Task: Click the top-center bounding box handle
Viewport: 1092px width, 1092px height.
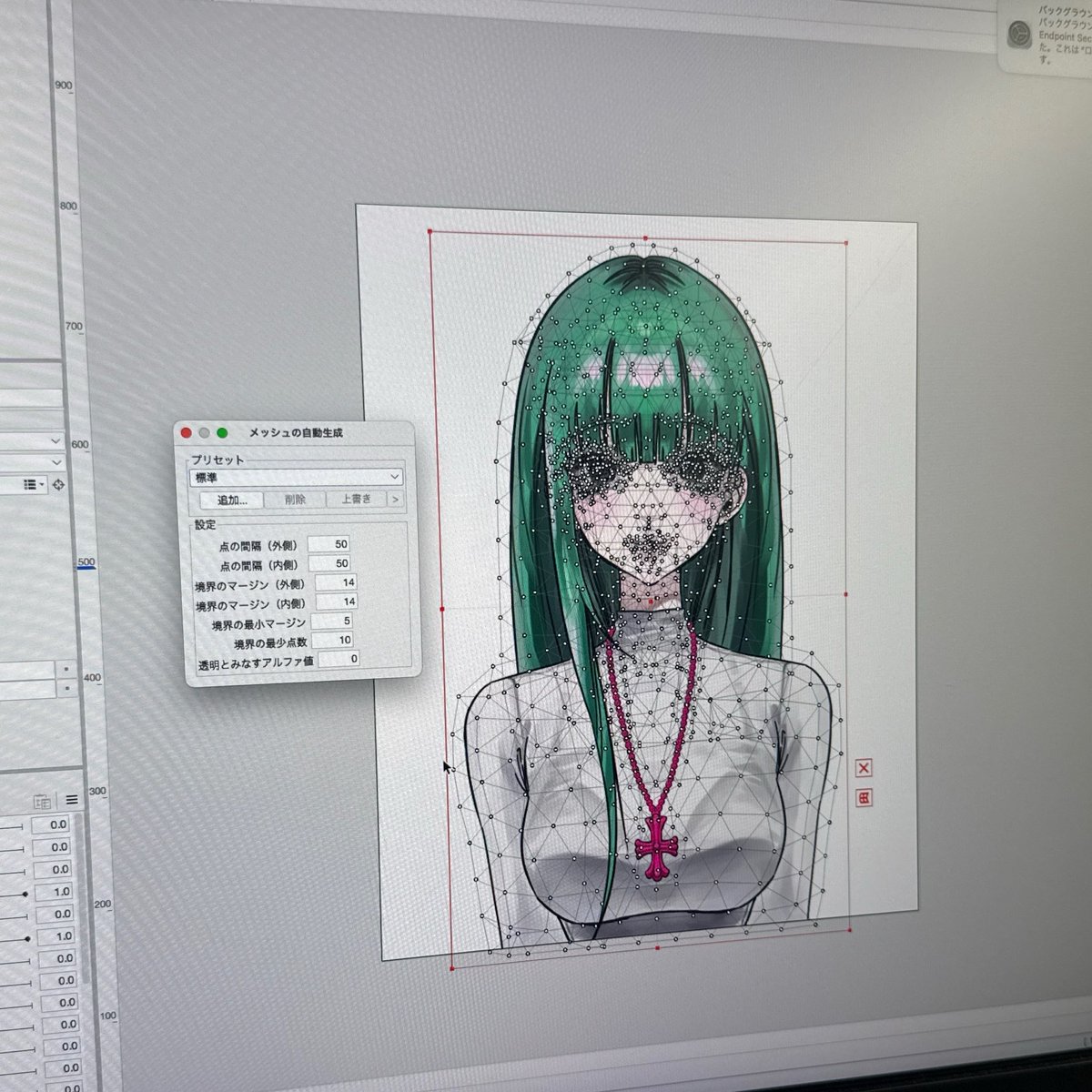Action: pos(645,238)
